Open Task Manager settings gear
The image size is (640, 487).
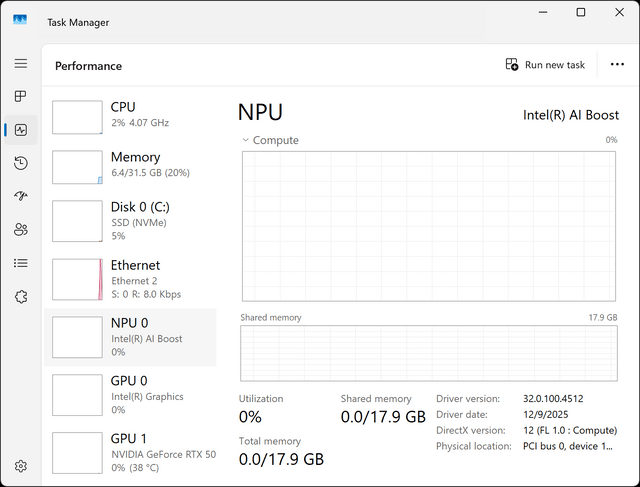pos(21,466)
